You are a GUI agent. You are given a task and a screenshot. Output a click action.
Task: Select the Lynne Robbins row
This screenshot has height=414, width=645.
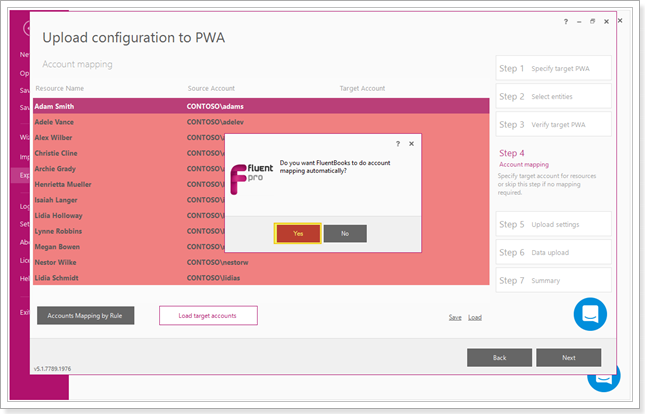coord(129,231)
